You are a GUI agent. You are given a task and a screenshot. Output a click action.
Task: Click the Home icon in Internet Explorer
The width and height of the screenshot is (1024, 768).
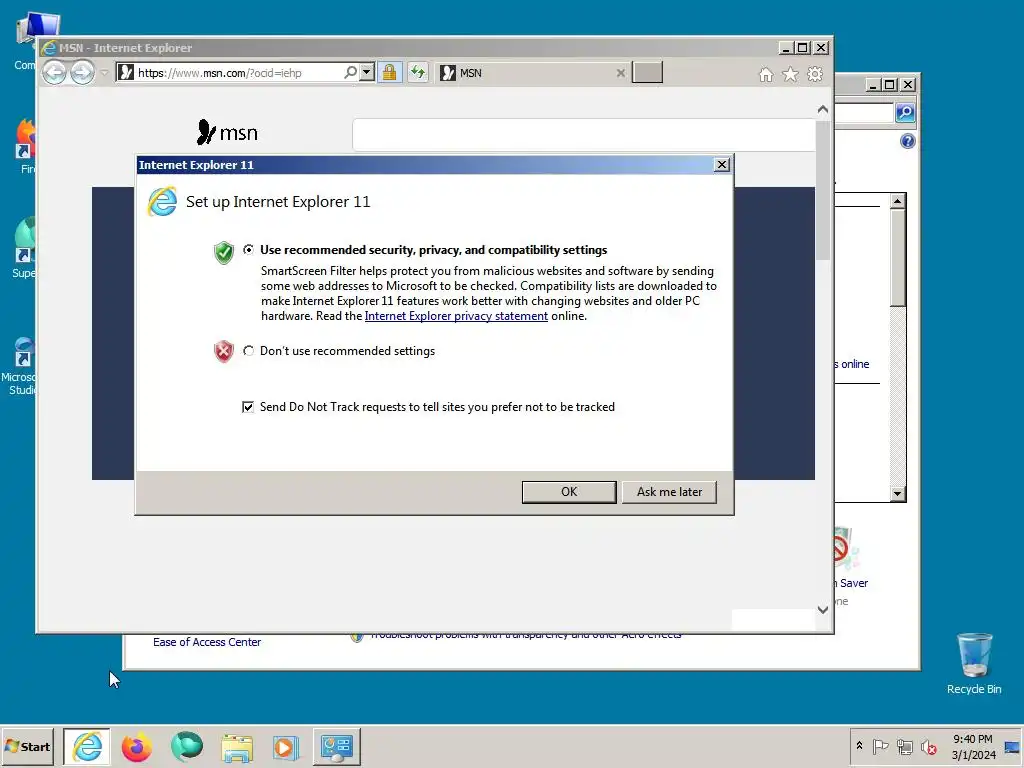(x=766, y=74)
